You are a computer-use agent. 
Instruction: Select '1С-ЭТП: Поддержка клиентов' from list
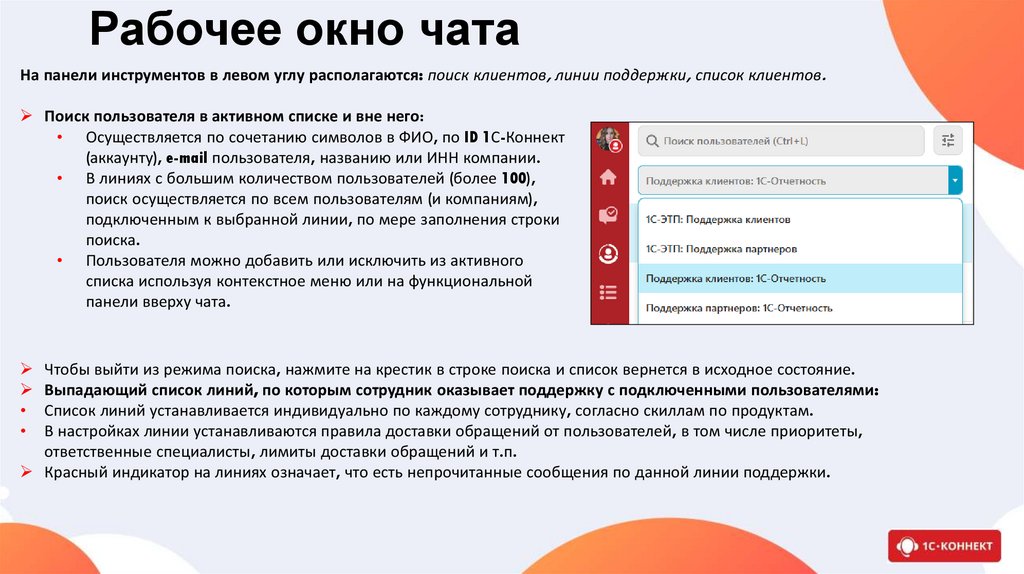[799, 219]
